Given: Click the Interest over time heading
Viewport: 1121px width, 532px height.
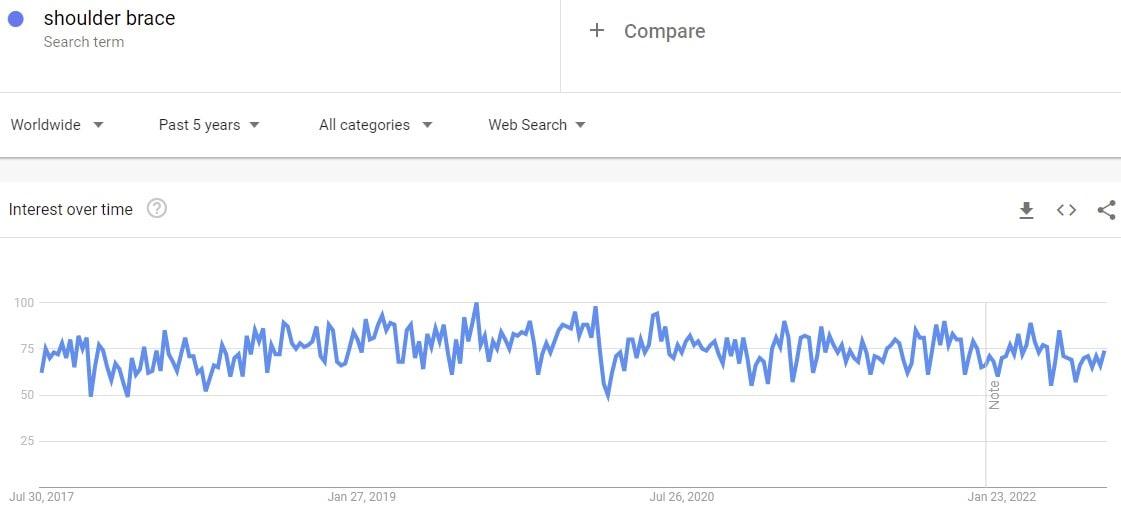Looking at the screenshot, I should pyautogui.click(x=71, y=210).
